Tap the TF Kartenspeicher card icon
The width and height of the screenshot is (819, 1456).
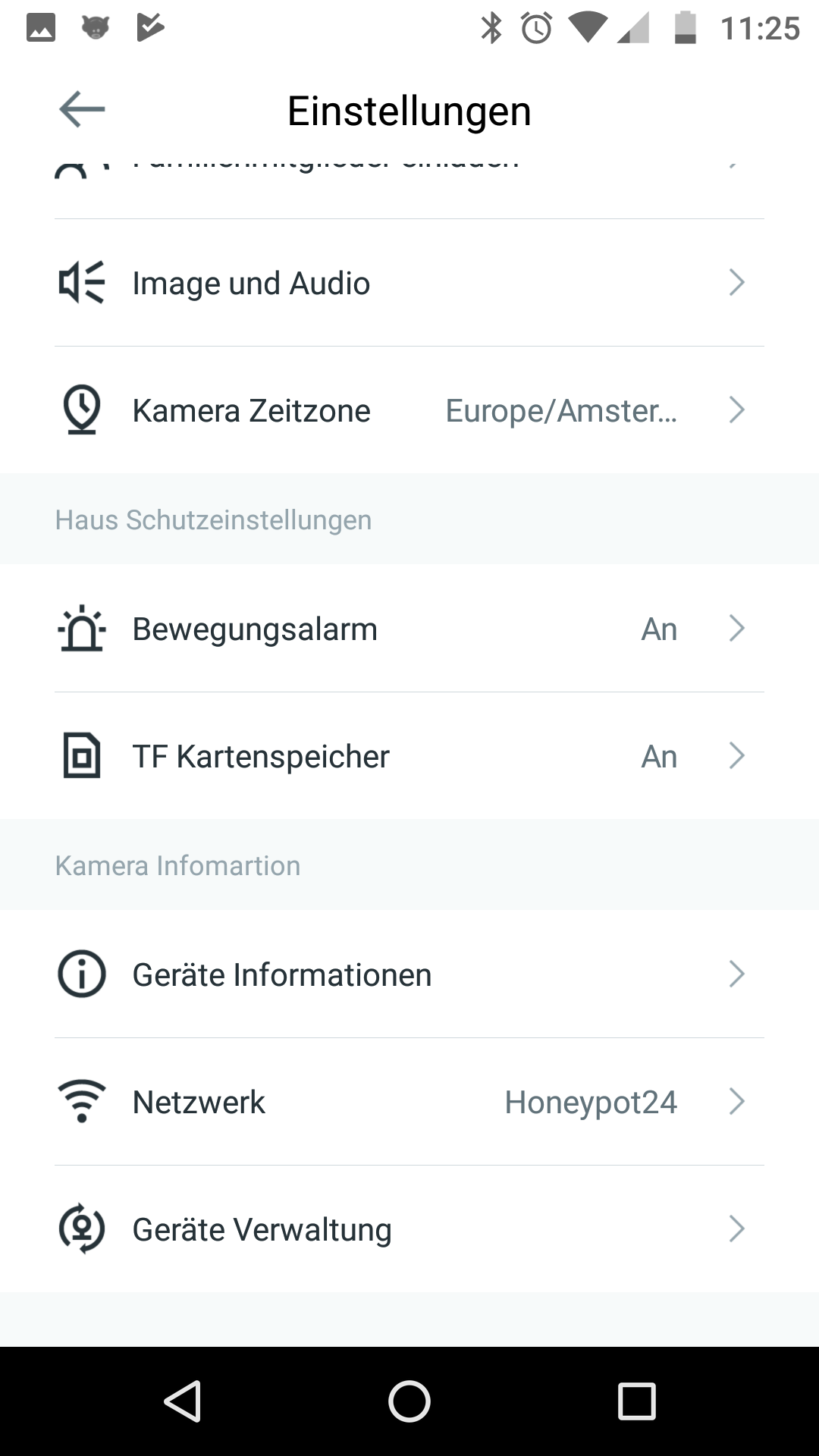[82, 756]
